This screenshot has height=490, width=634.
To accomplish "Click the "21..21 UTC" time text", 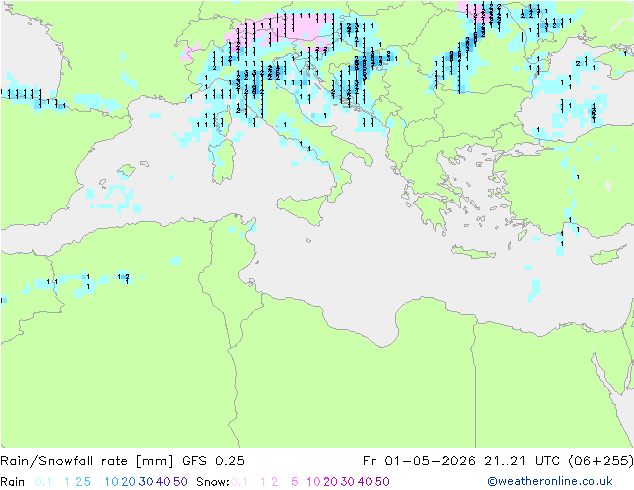I will [523, 461].
